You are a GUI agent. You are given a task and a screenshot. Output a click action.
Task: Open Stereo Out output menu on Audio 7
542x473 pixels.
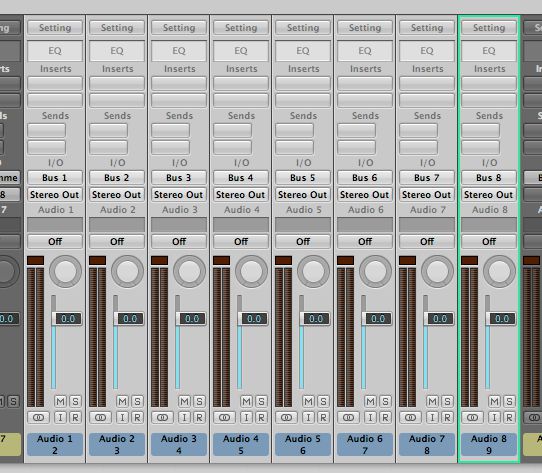[x=427, y=195]
